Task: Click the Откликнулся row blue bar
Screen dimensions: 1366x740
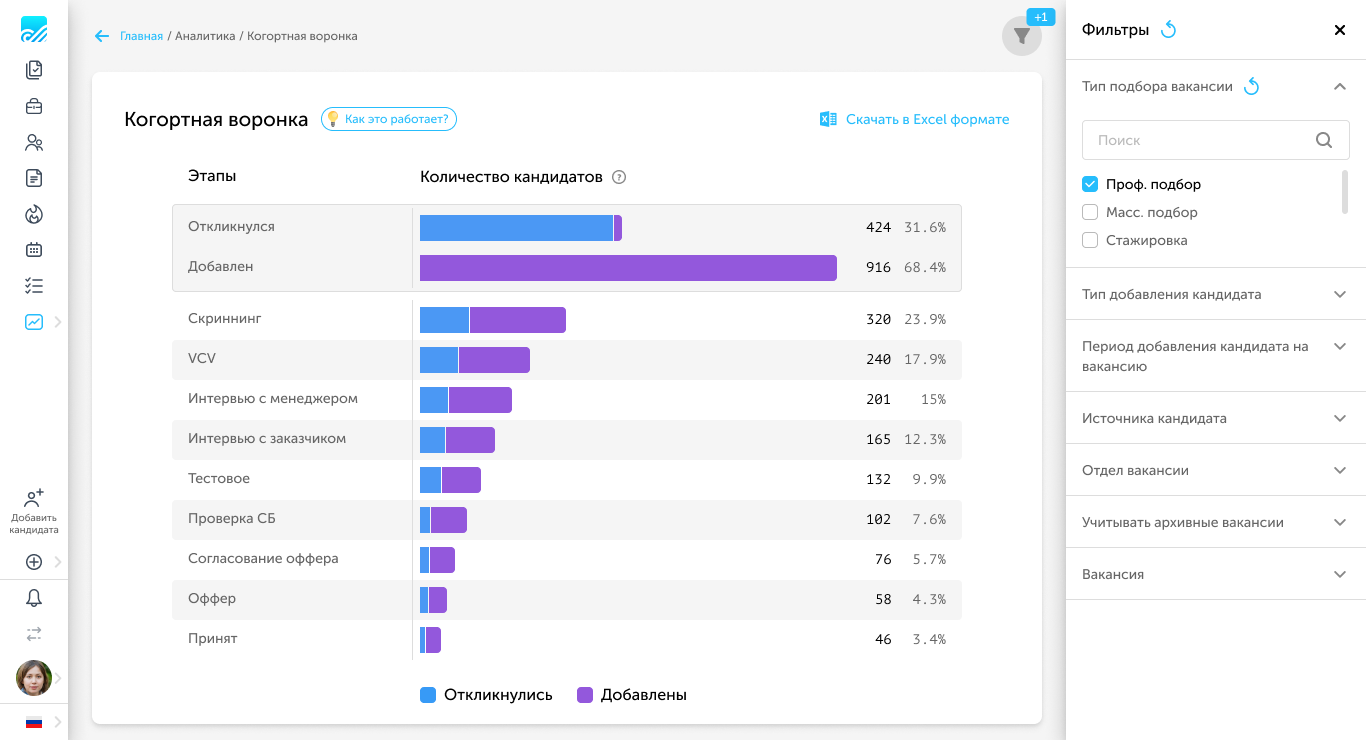Action: [x=516, y=228]
